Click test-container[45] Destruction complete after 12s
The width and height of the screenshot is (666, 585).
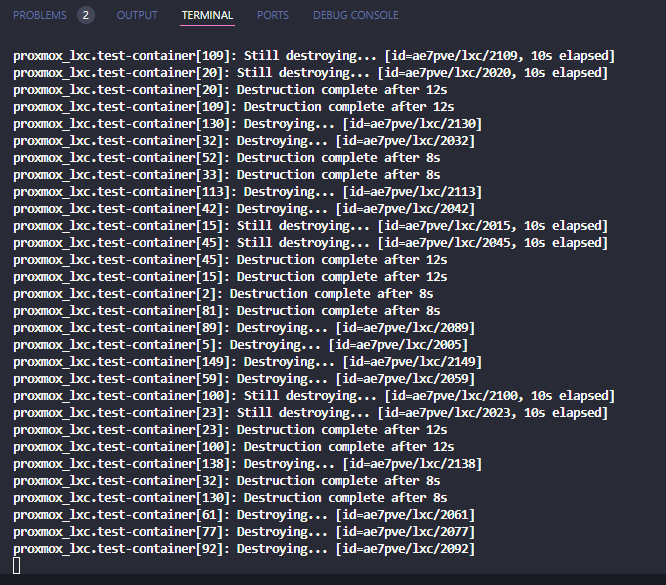tap(230, 260)
